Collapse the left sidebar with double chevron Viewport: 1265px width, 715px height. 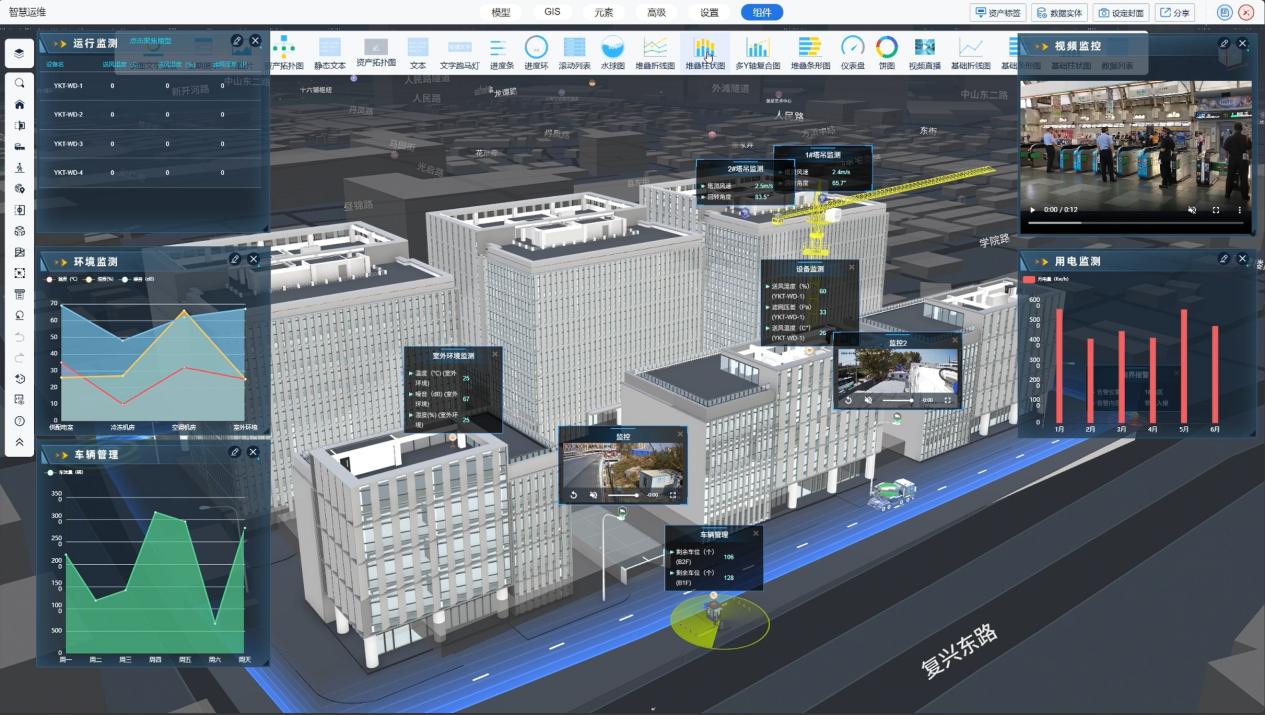[19, 442]
